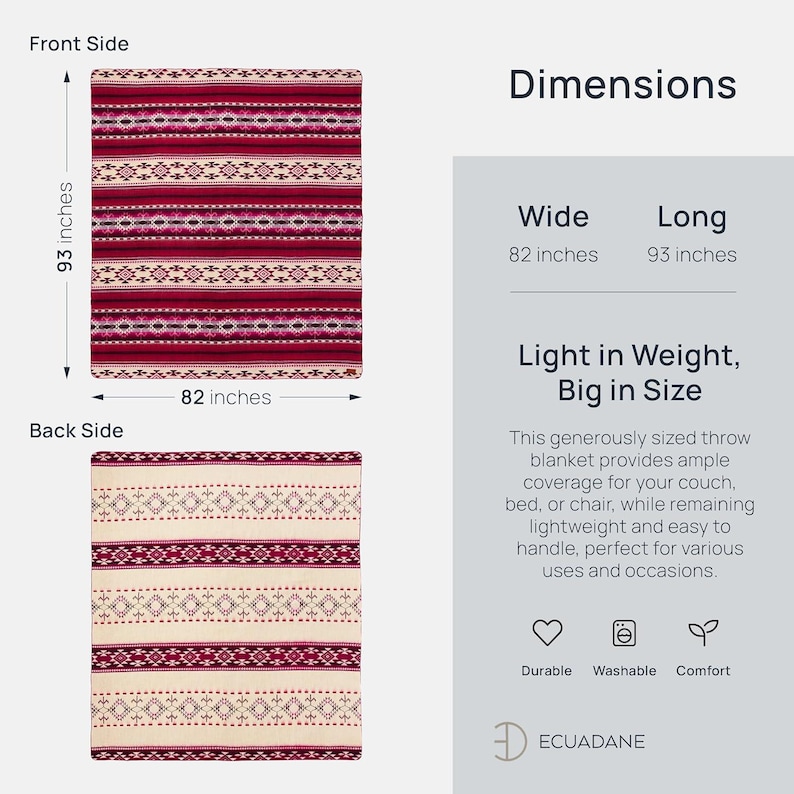Click the left arrow of width dimension
The height and width of the screenshot is (794, 794).
(98, 397)
